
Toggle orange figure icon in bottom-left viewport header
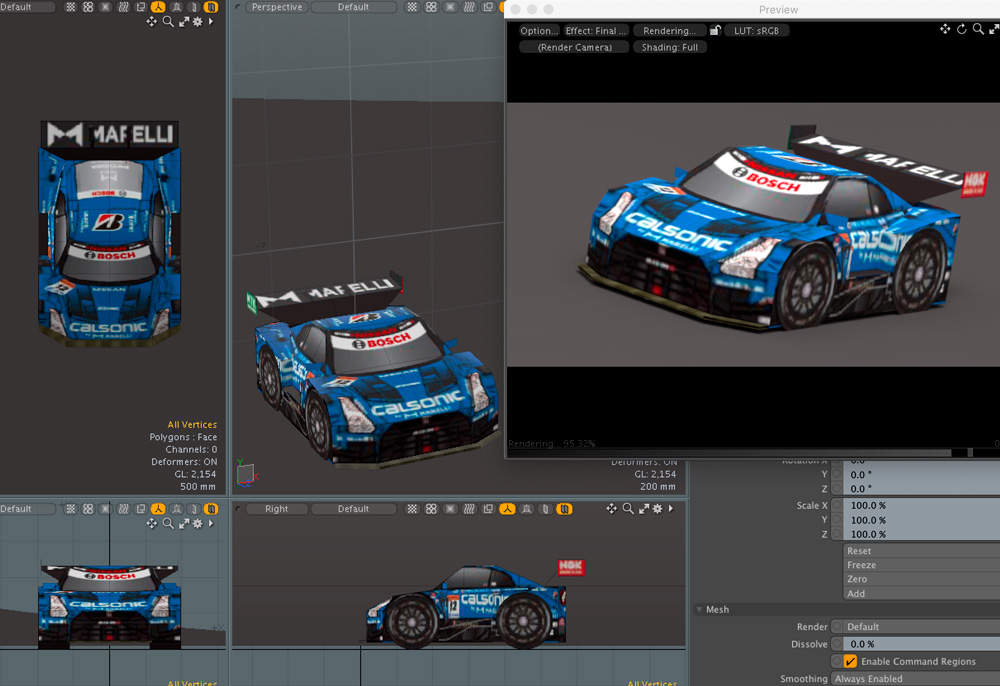coord(158,509)
